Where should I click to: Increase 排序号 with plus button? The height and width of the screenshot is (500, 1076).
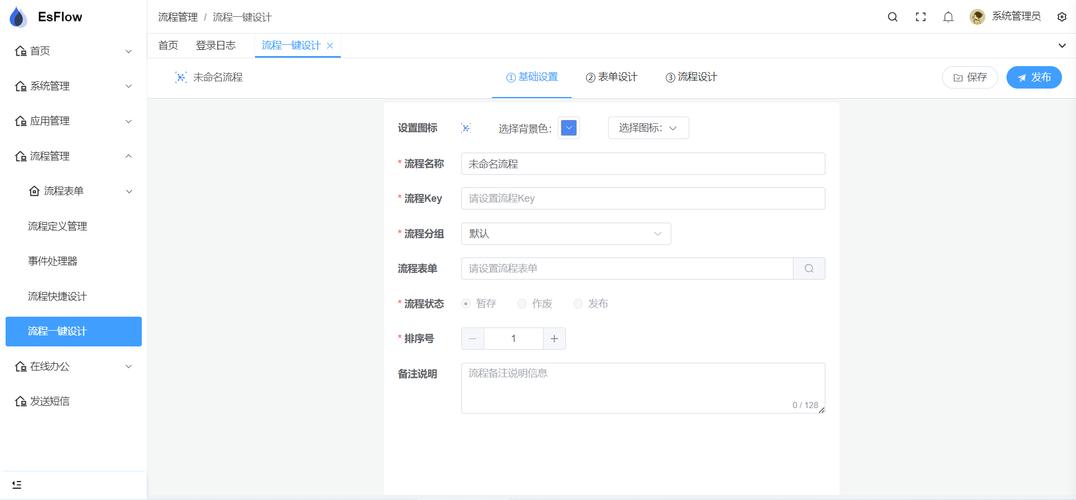click(554, 339)
